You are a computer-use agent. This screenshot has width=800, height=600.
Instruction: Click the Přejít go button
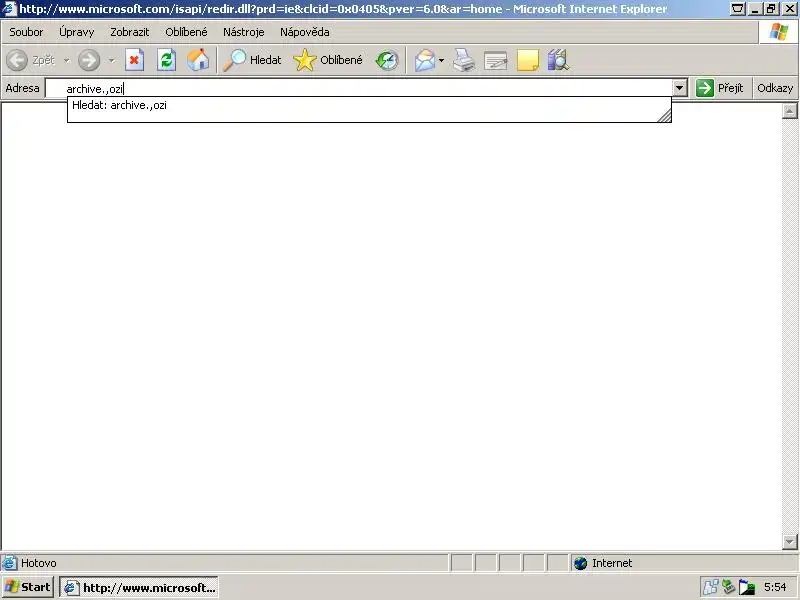coord(720,88)
